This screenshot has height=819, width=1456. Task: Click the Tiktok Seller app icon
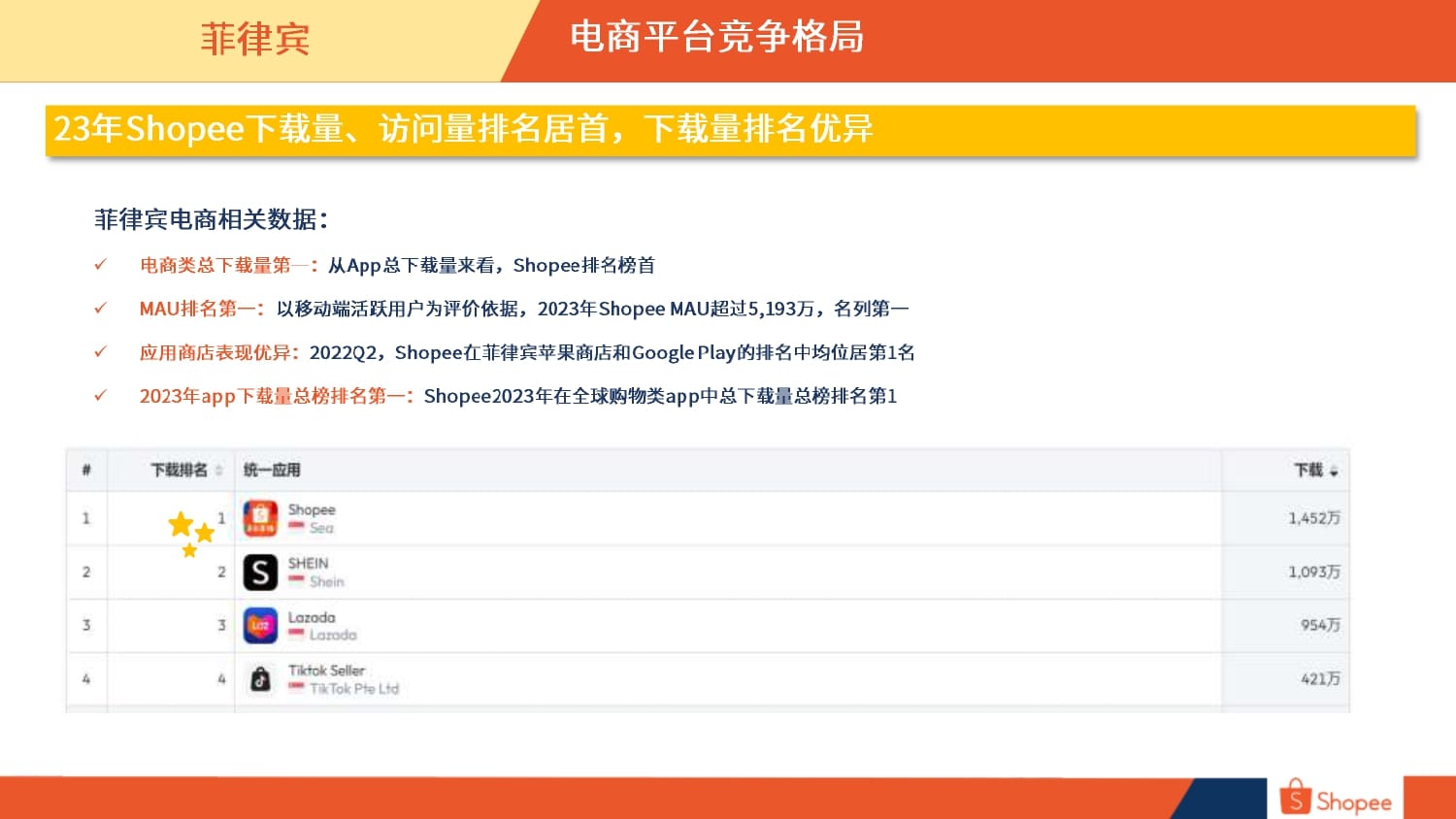[x=260, y=679]
